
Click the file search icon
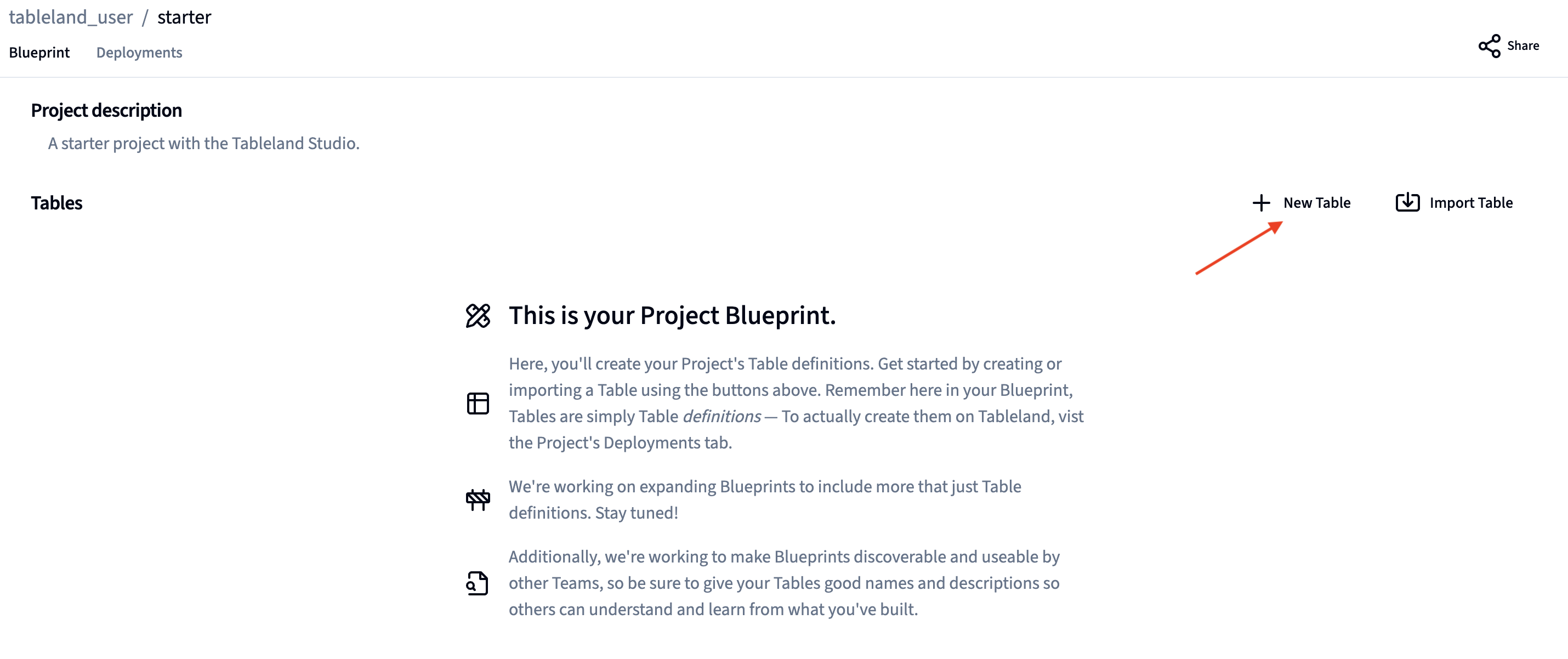(478, 583)
